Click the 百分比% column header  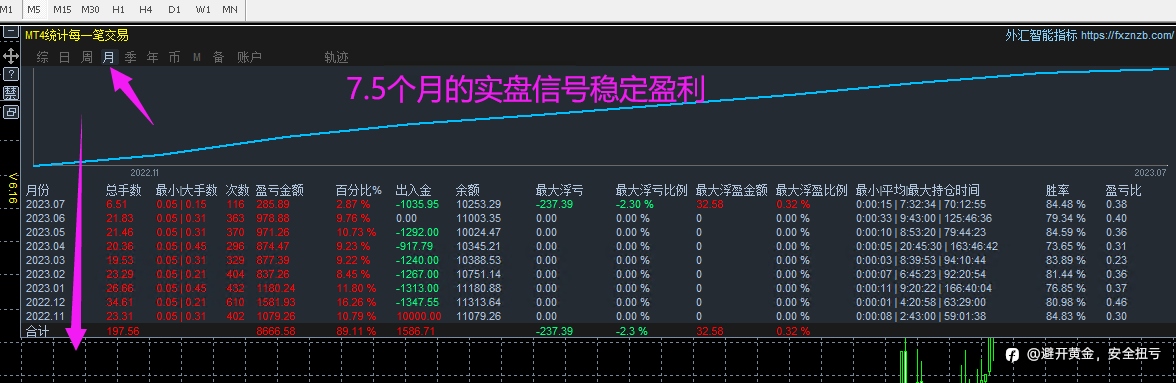[358, 191]
